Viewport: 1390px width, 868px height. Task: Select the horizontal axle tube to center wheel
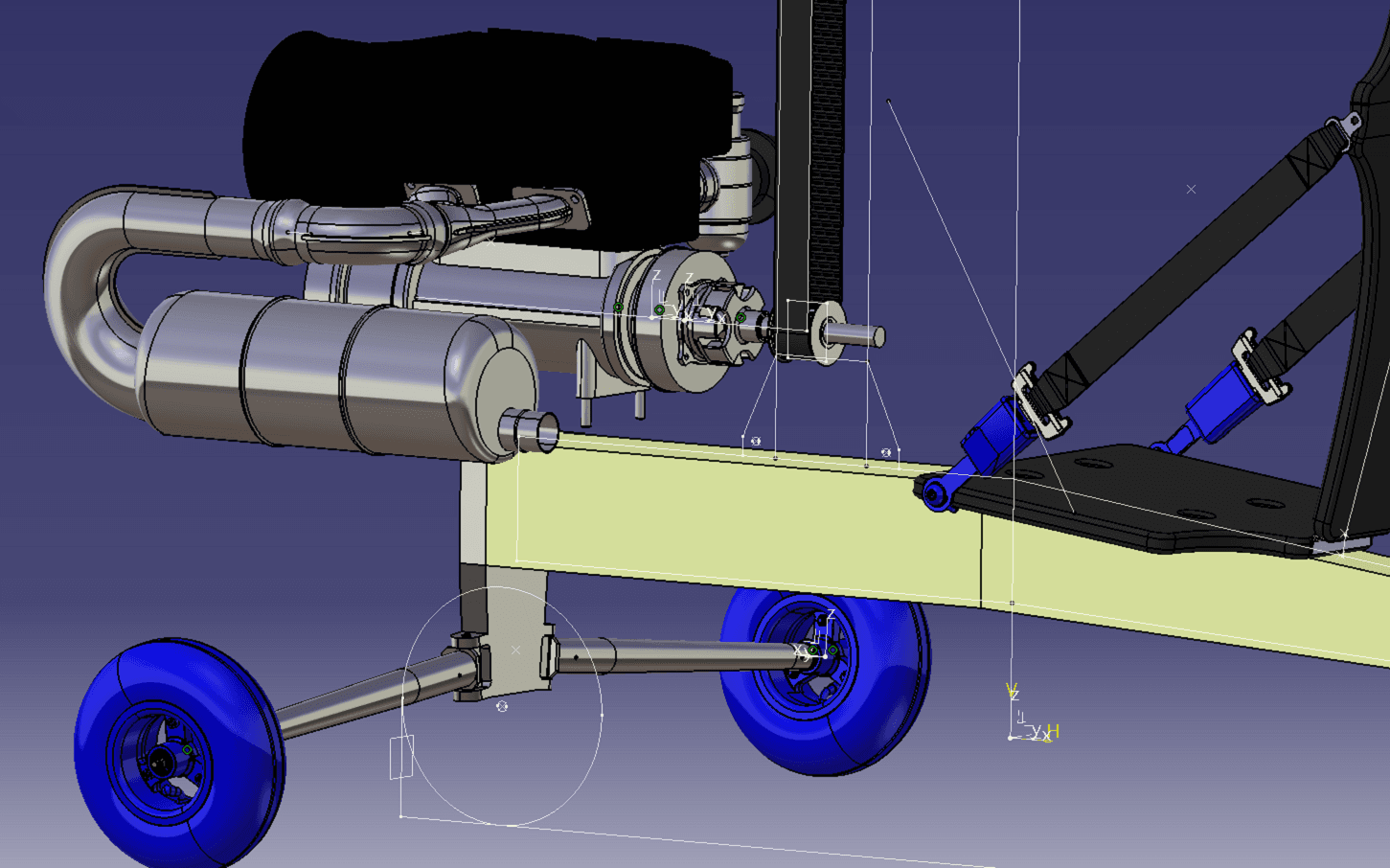671,654
